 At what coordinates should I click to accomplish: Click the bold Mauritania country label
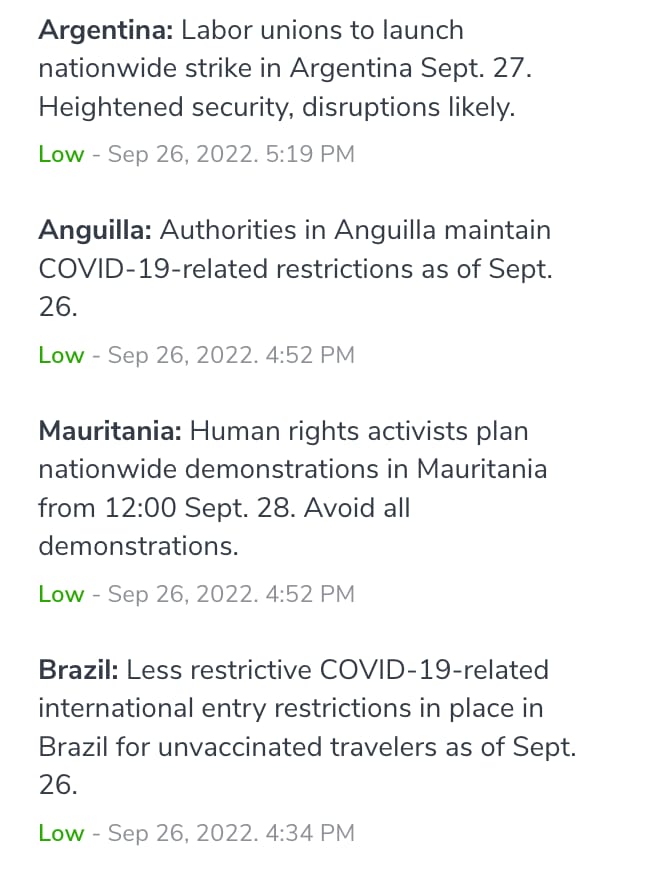pyautogui.click(x=110, y=431)
